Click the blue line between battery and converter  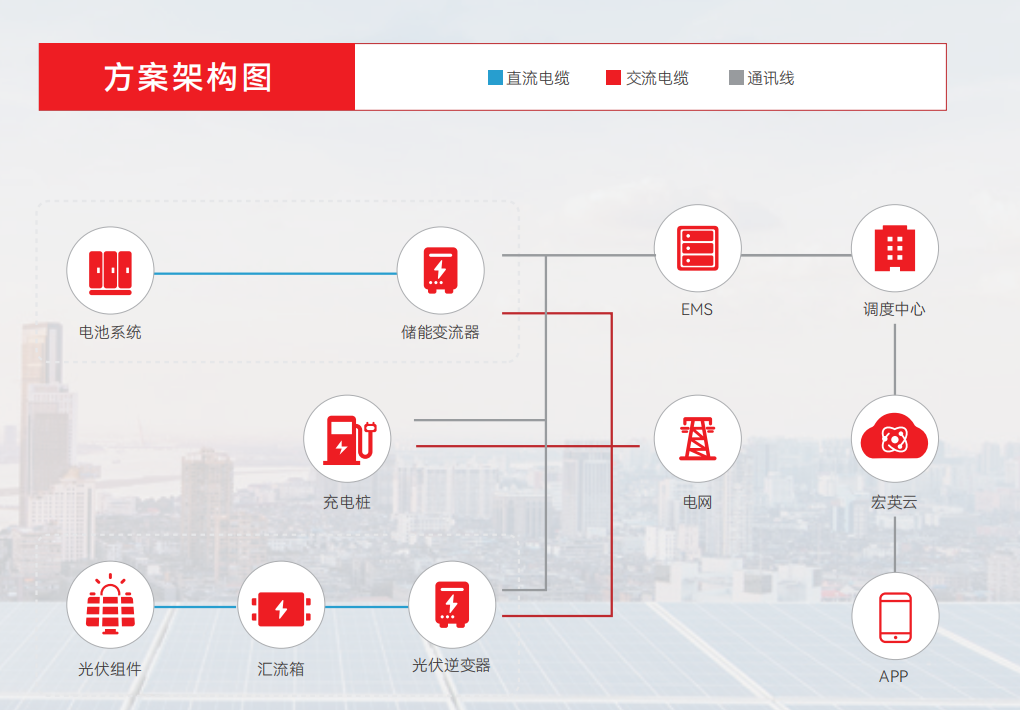[x=275, y=273]
